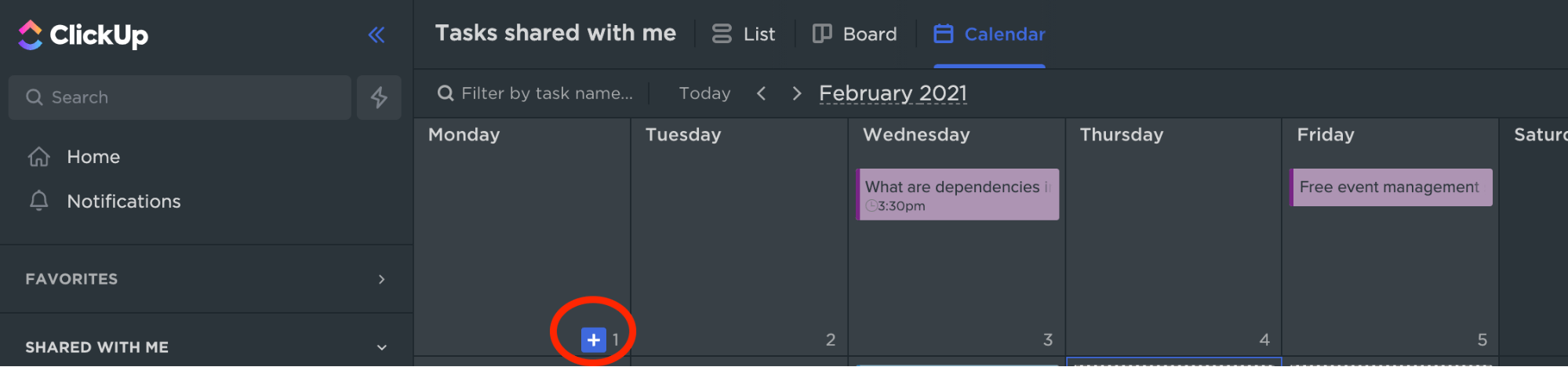Switch to the List view tab
The width and height of the screenshot is (1568, 367).
click(744, 34)
